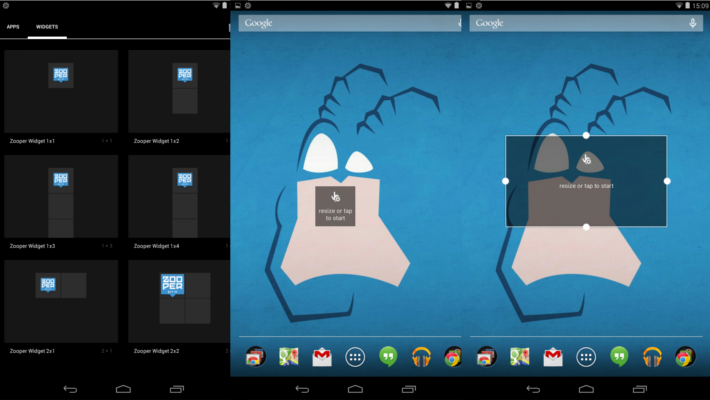
Task: Launch Hangouts from the right screen dock
Action: 619,357
